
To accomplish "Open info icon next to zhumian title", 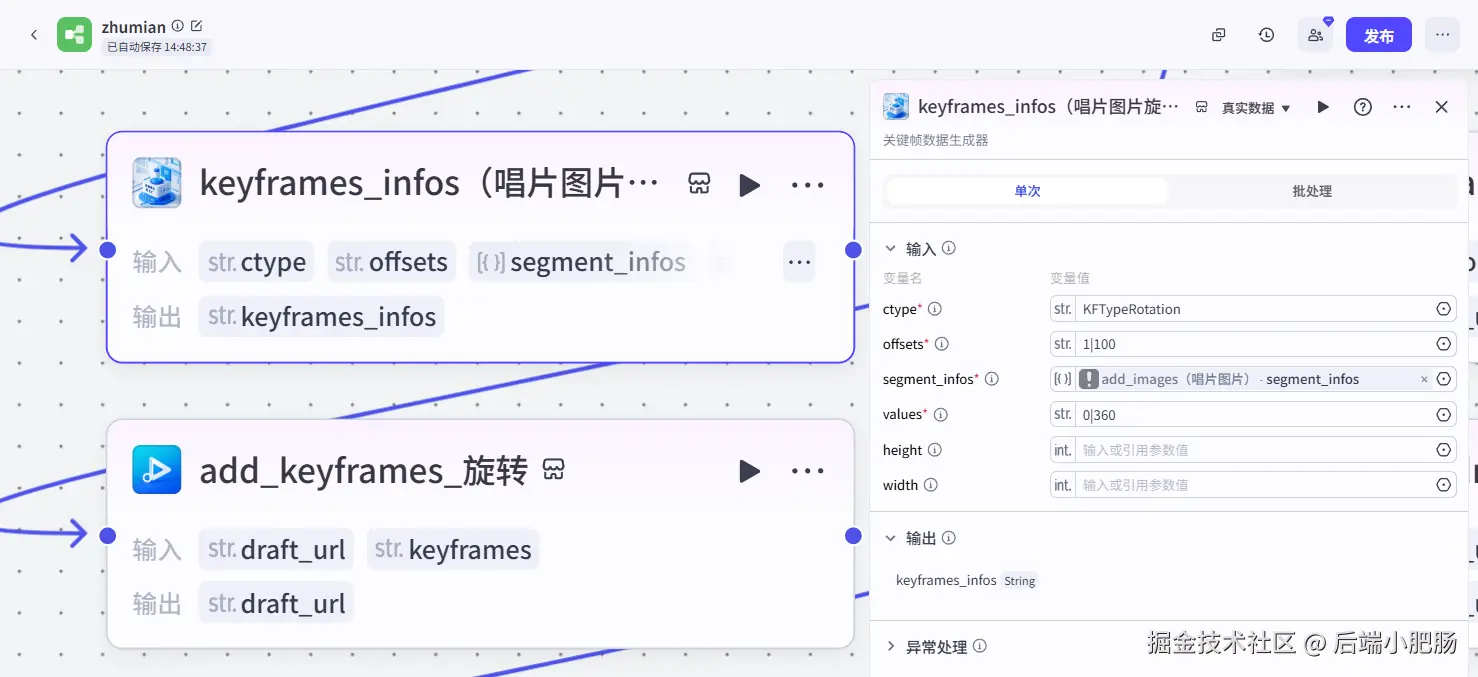I will click(178, 26).
